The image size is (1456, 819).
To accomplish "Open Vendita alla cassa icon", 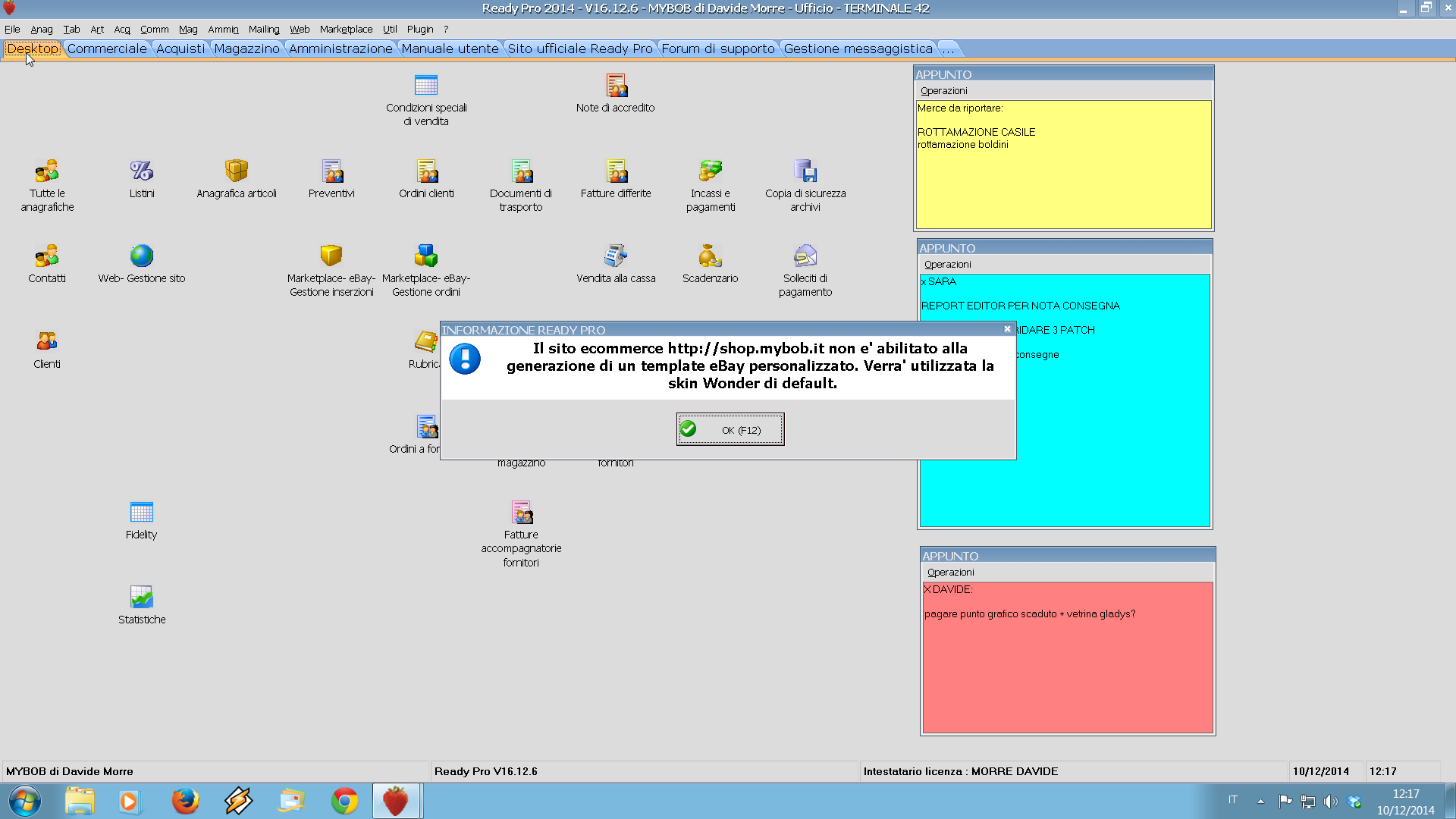I will (616, 256).
